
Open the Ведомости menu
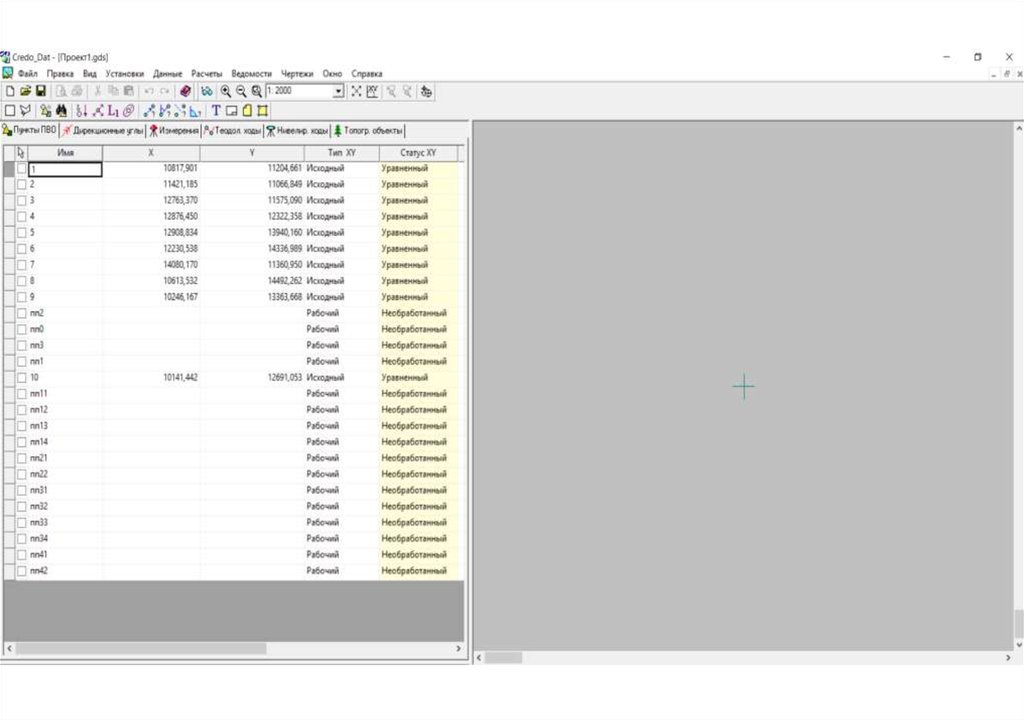point(251,74)
